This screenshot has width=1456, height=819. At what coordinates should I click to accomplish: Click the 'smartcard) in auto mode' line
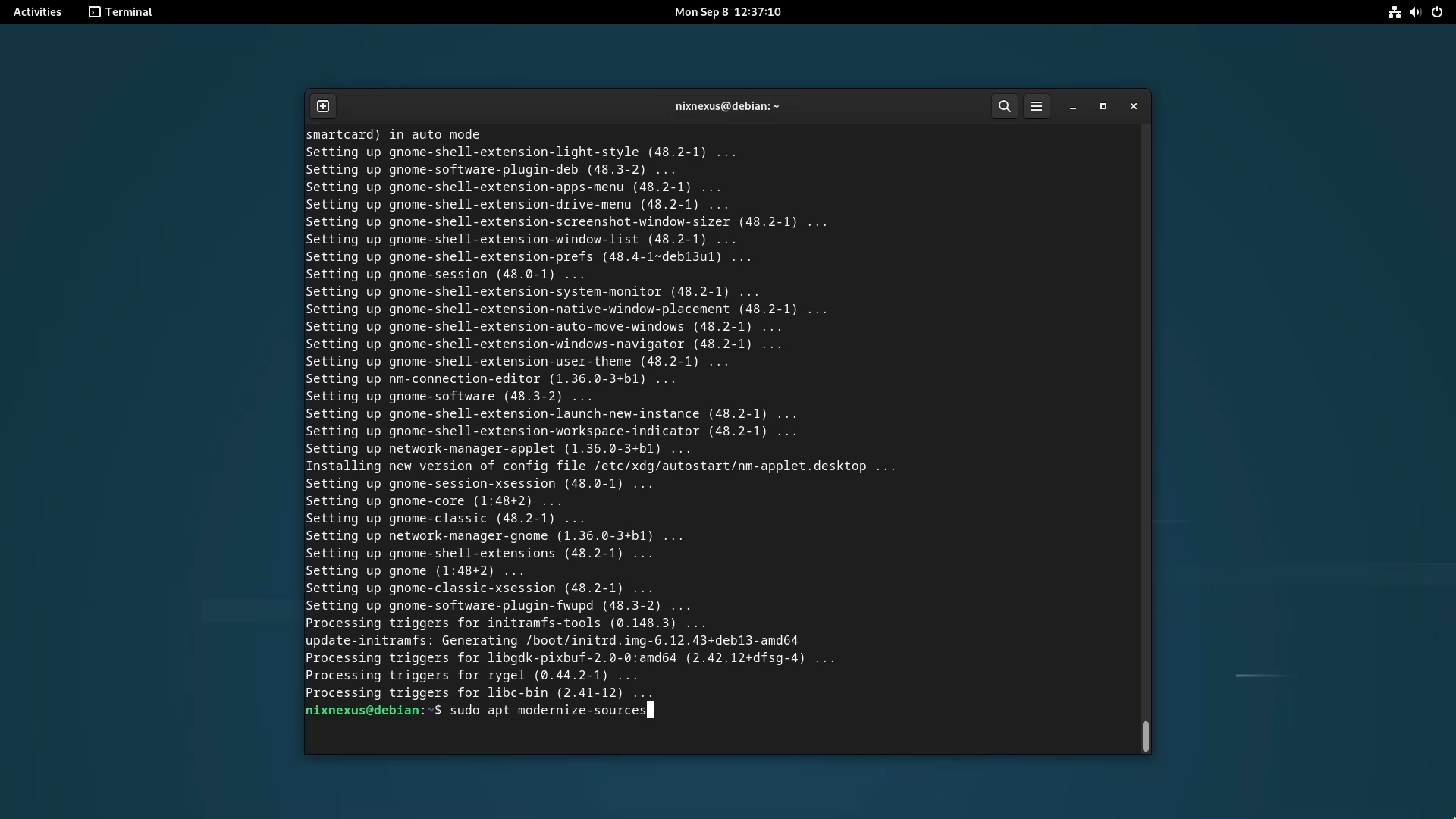coord(392,135)
